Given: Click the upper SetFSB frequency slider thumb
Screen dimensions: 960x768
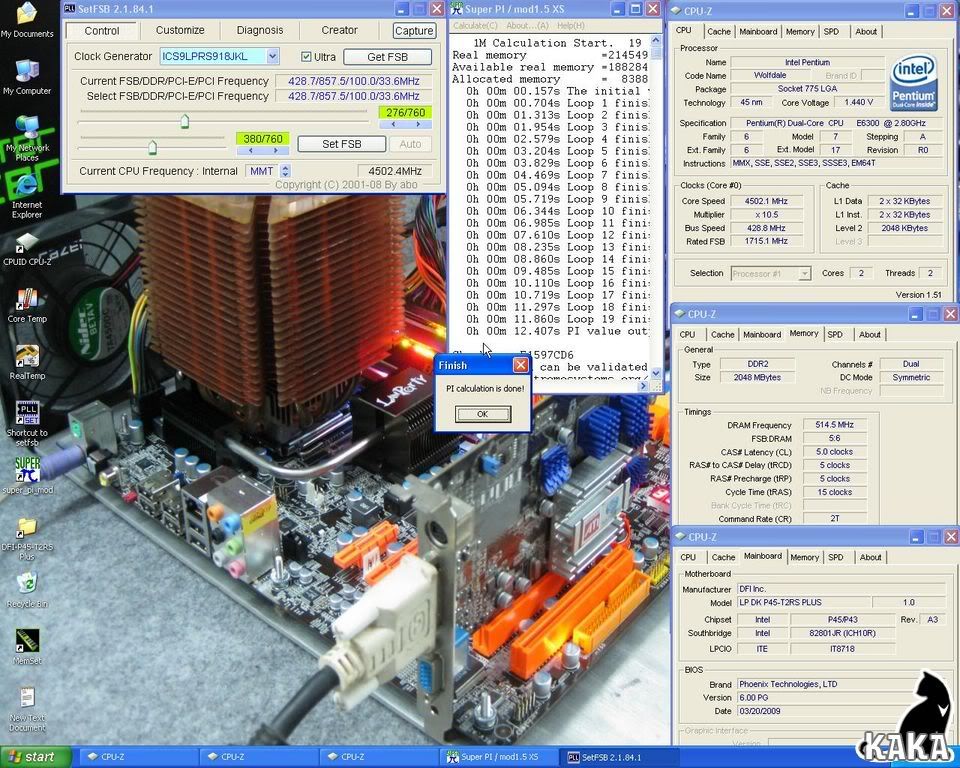Looking at the screenshot, I should point(184,121).
